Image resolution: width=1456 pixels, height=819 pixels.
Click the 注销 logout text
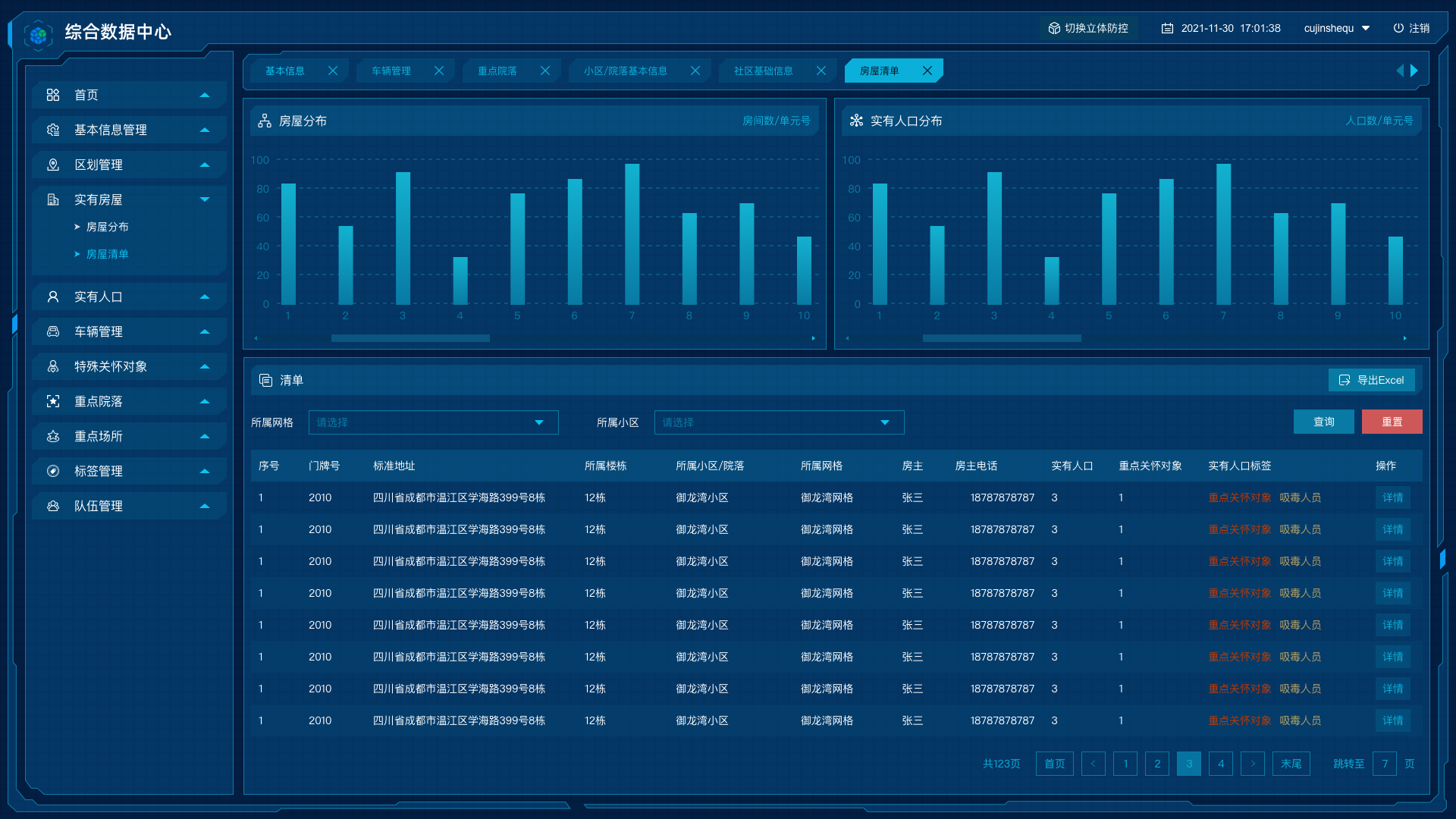[1420, 28]
